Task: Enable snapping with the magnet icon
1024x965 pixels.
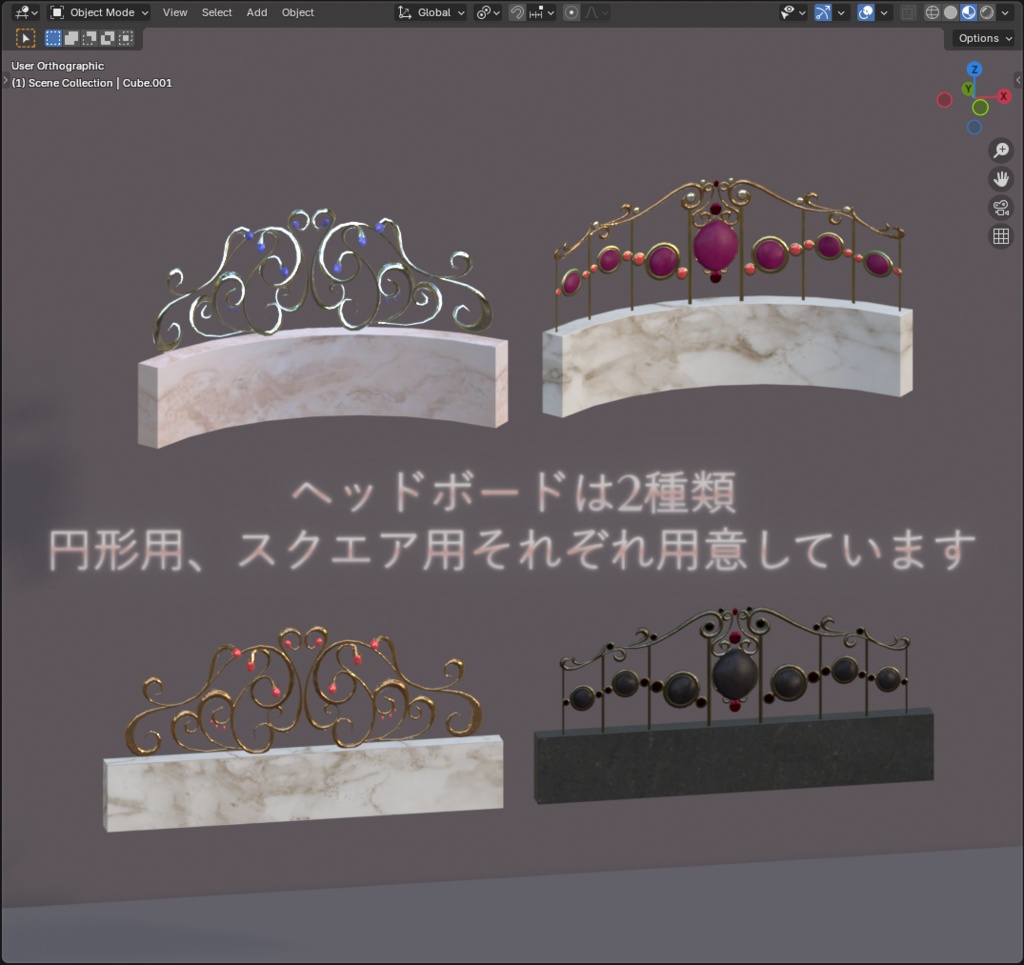Action: click(517, 12)
